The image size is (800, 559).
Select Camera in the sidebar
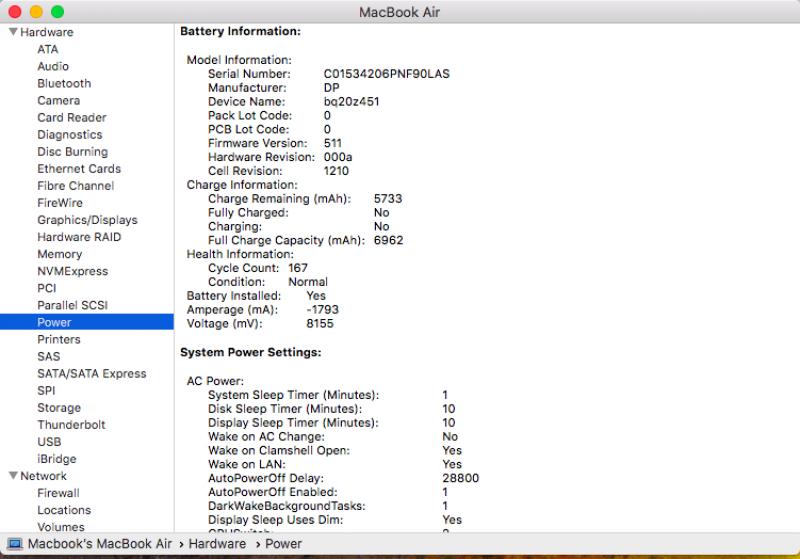(x=58, y=100)
